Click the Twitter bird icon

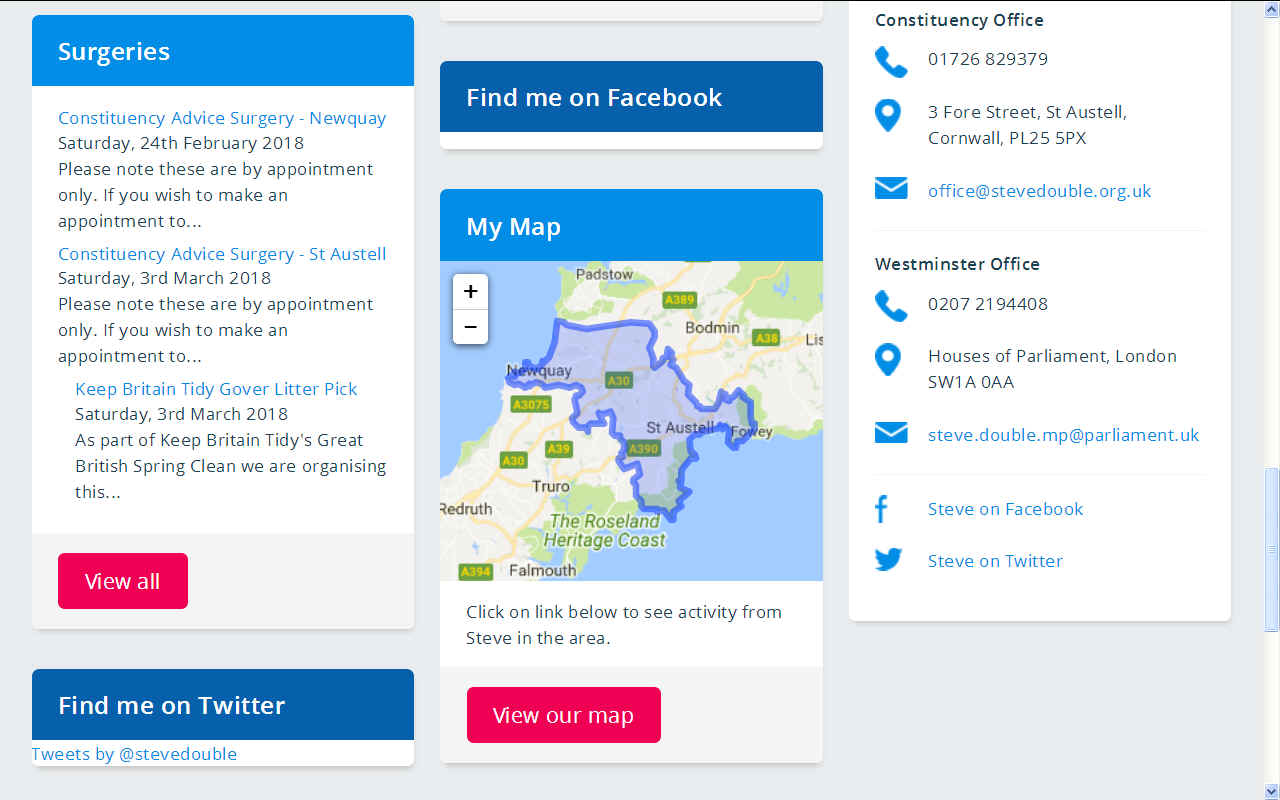tap(889, 560)
